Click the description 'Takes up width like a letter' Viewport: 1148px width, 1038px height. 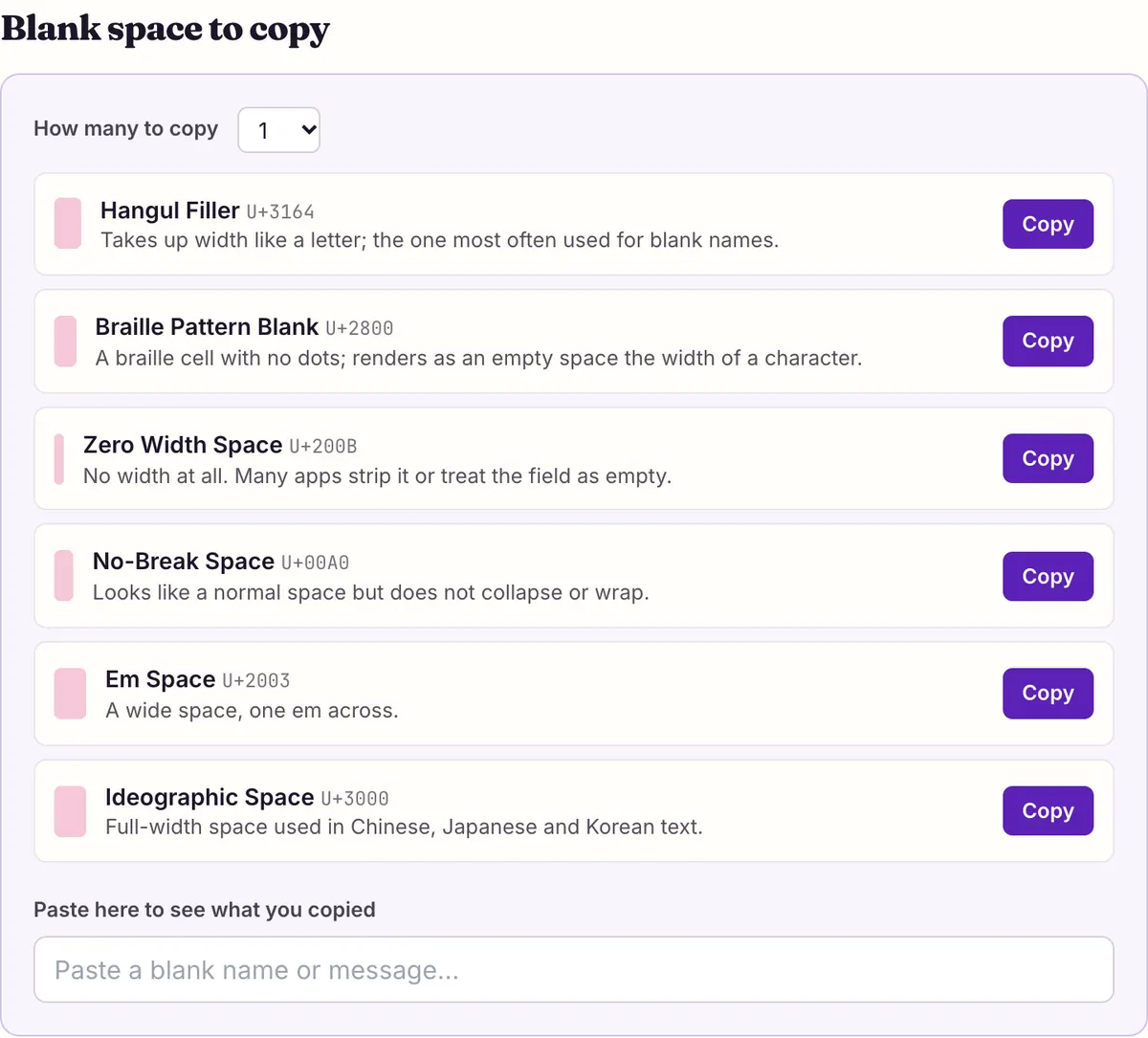pos(440,240)
